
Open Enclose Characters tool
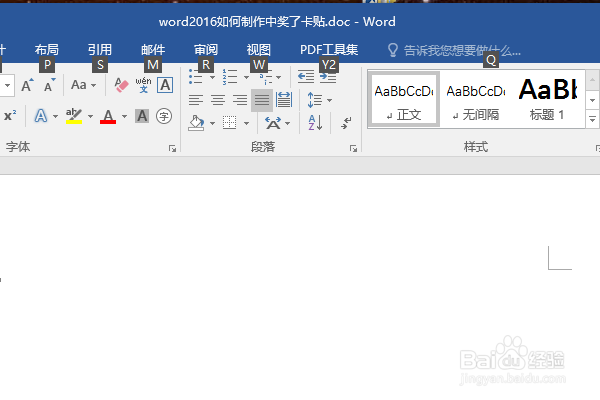(x=164, y=116)
